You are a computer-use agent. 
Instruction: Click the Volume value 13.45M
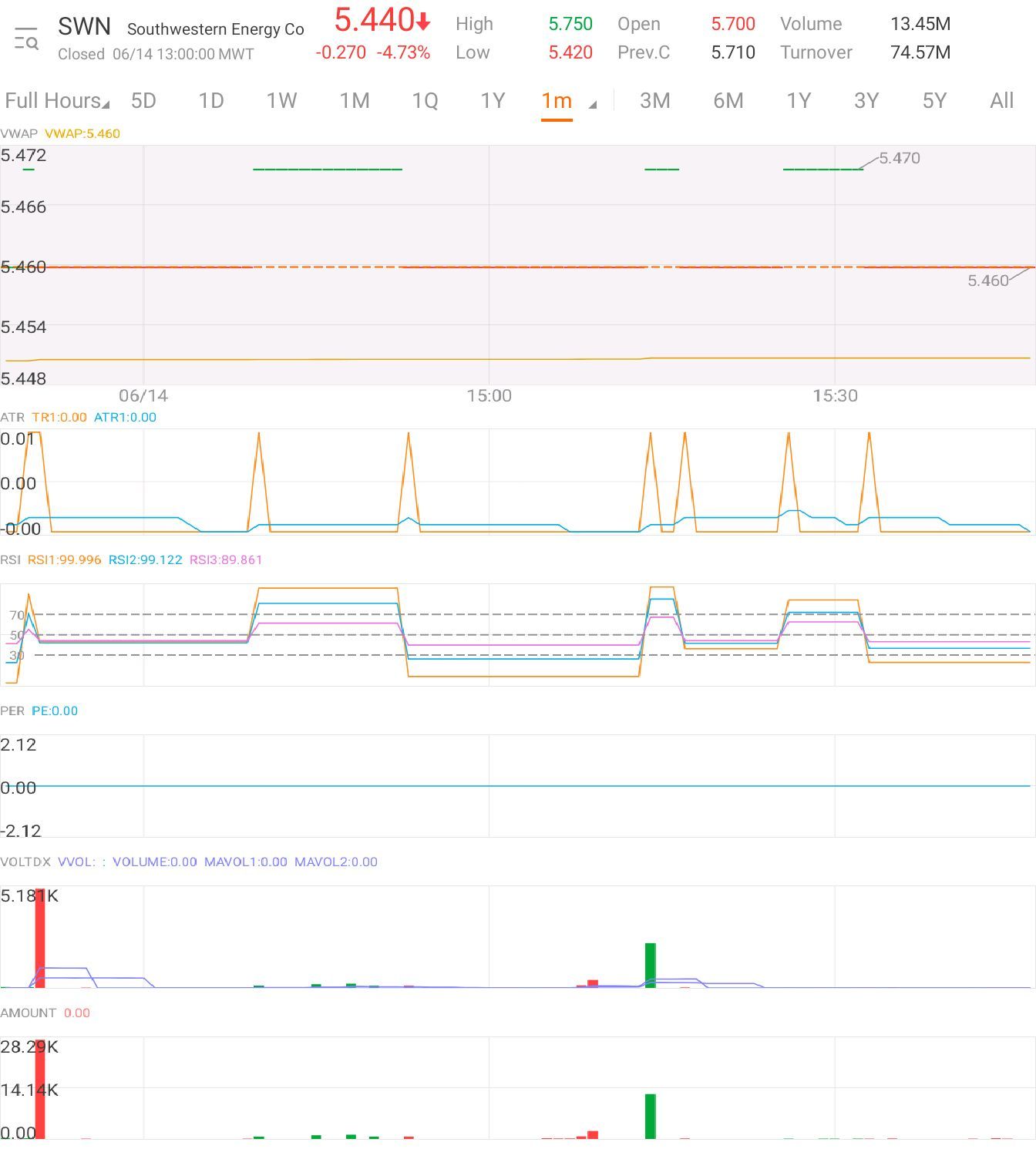(920, 24)
